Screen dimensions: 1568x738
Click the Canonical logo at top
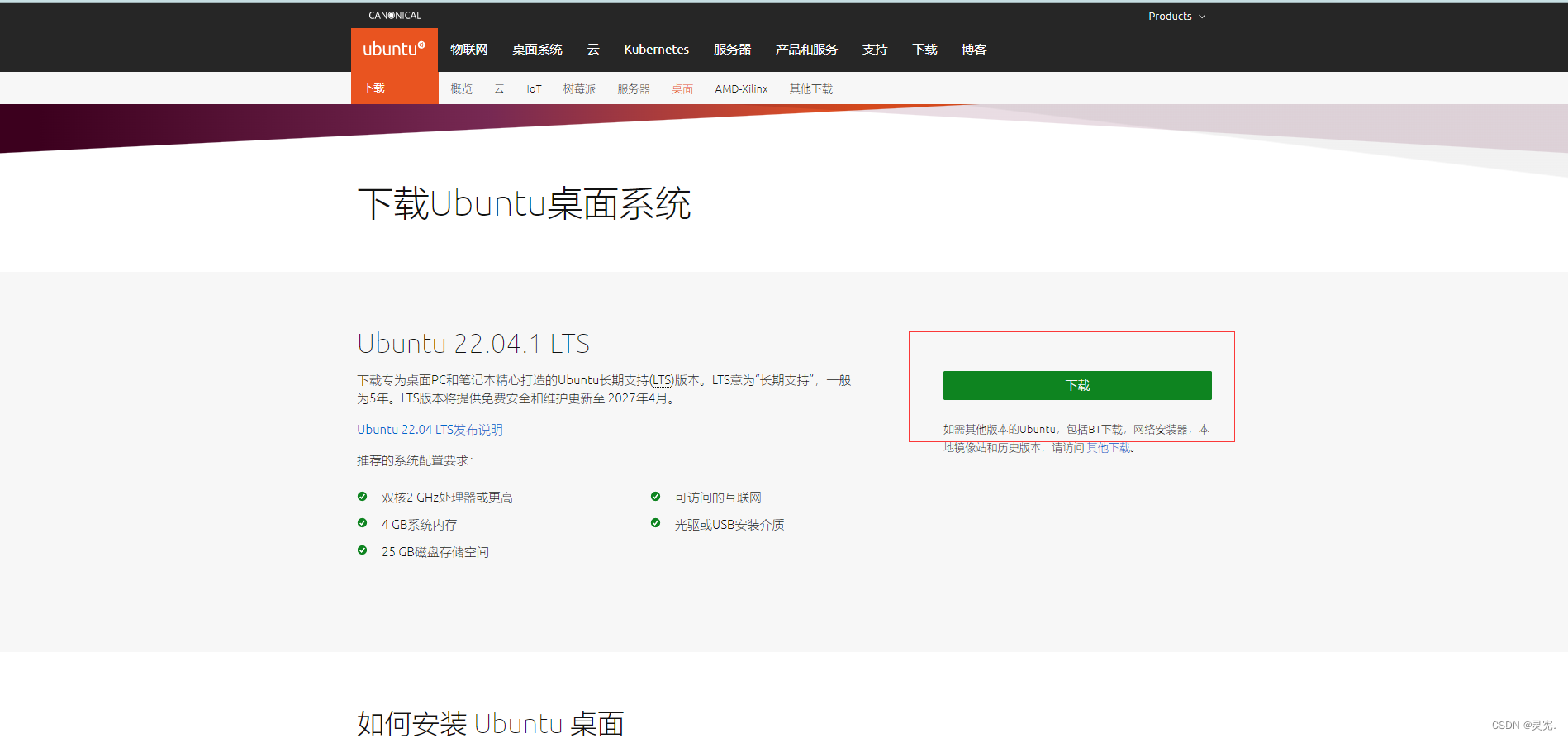tap(395, 15)
